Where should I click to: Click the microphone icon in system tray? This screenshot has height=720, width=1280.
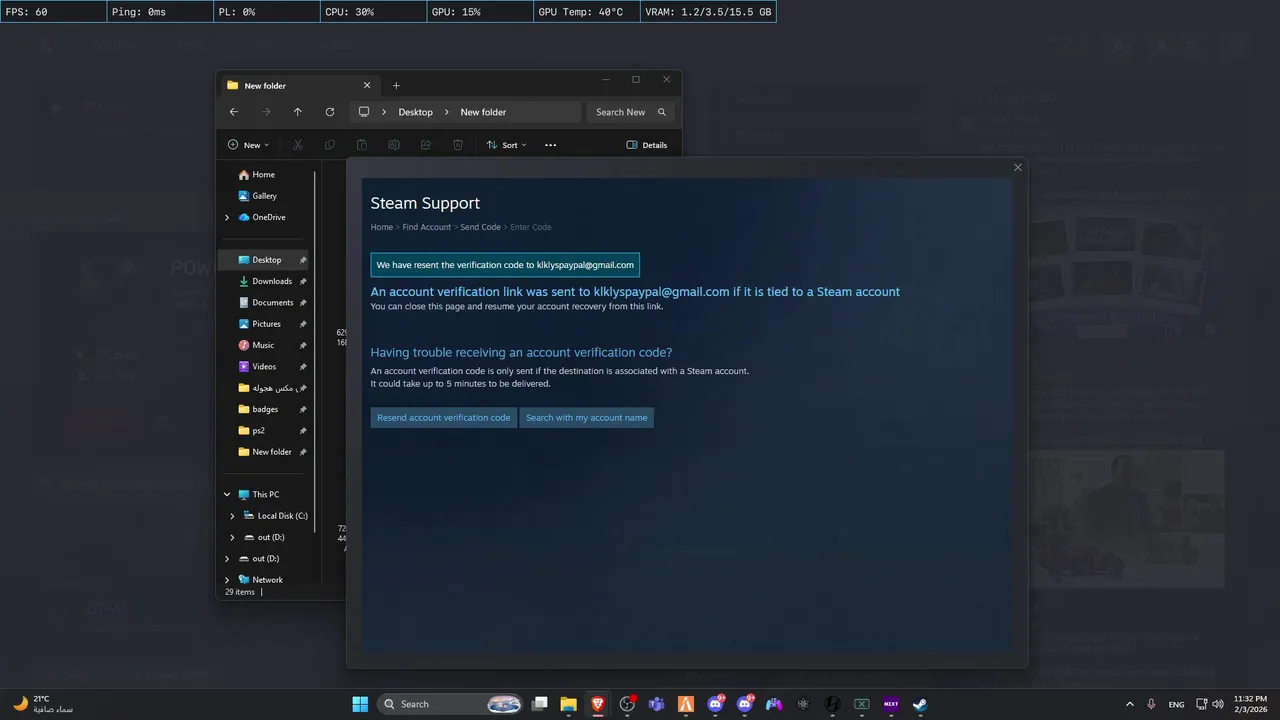click(1152, 704)
